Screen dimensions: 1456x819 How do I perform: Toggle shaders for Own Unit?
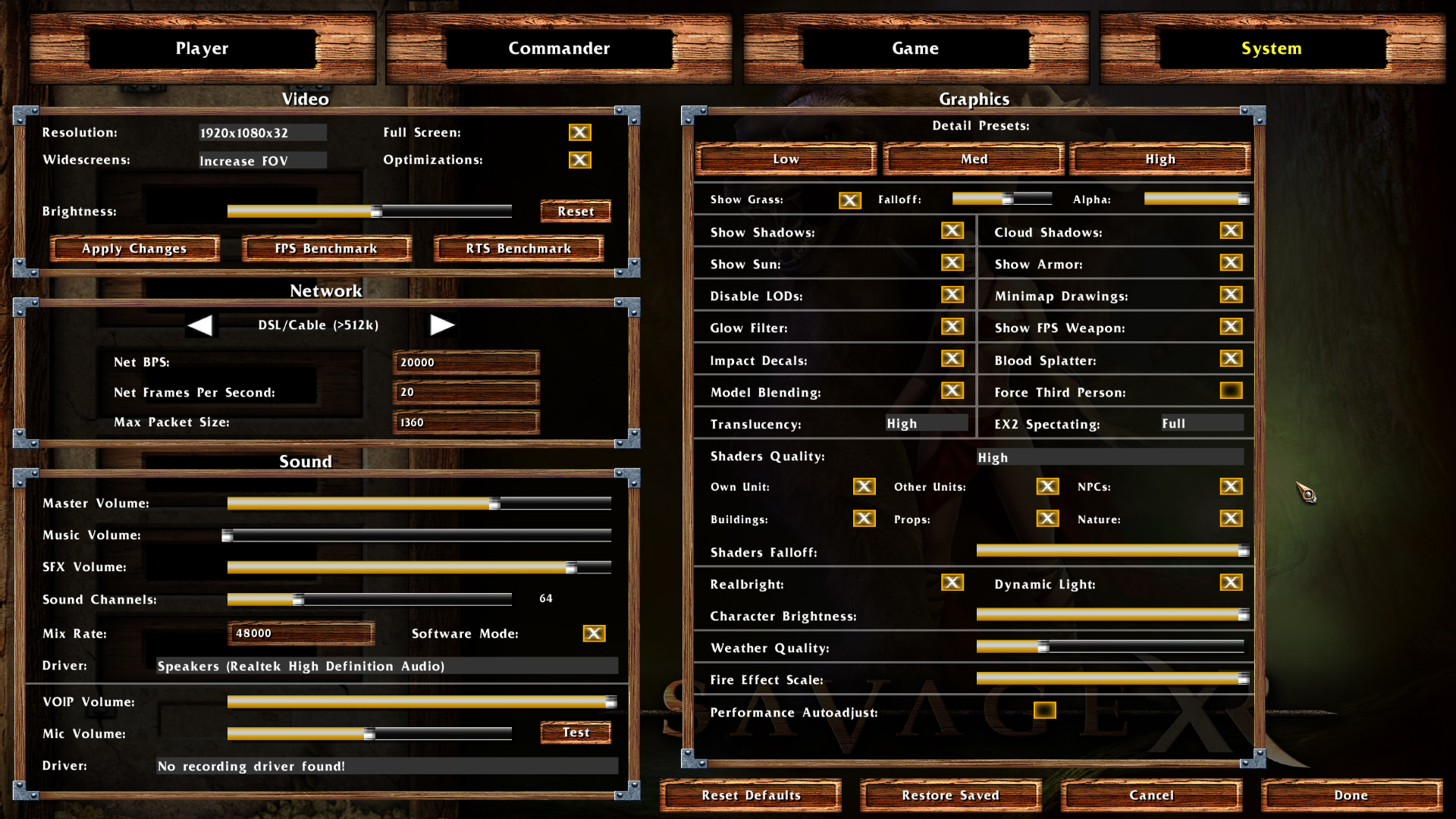tap(864, 487)
